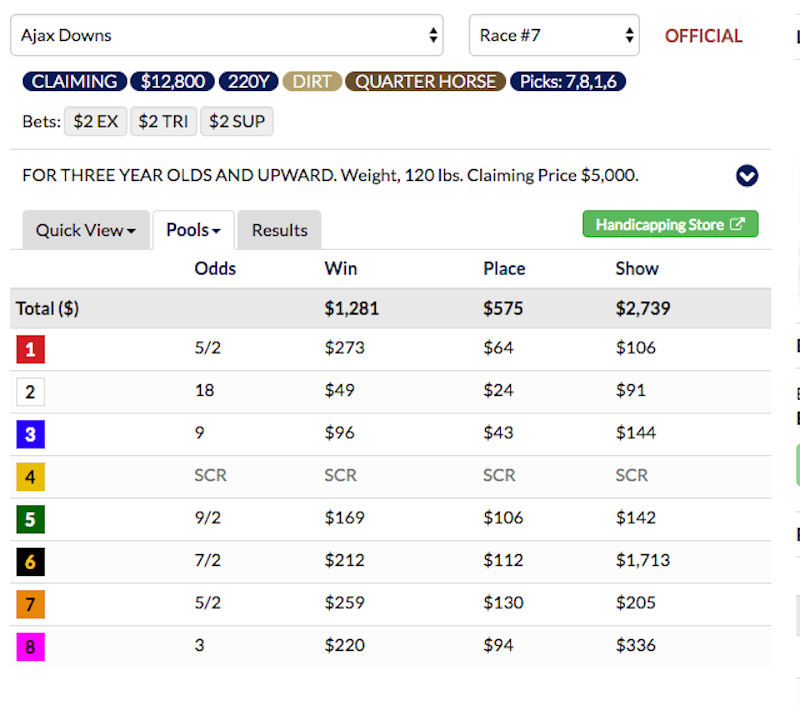Click the blue number 3 horse badge
This screenshot has height=705, width=800.
coord(30,434)
